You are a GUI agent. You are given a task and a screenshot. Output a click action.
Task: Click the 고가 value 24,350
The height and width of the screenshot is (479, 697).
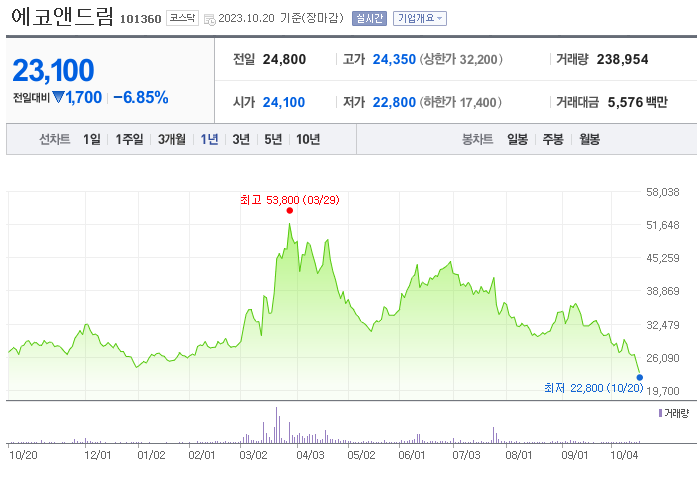click(394, 60)
